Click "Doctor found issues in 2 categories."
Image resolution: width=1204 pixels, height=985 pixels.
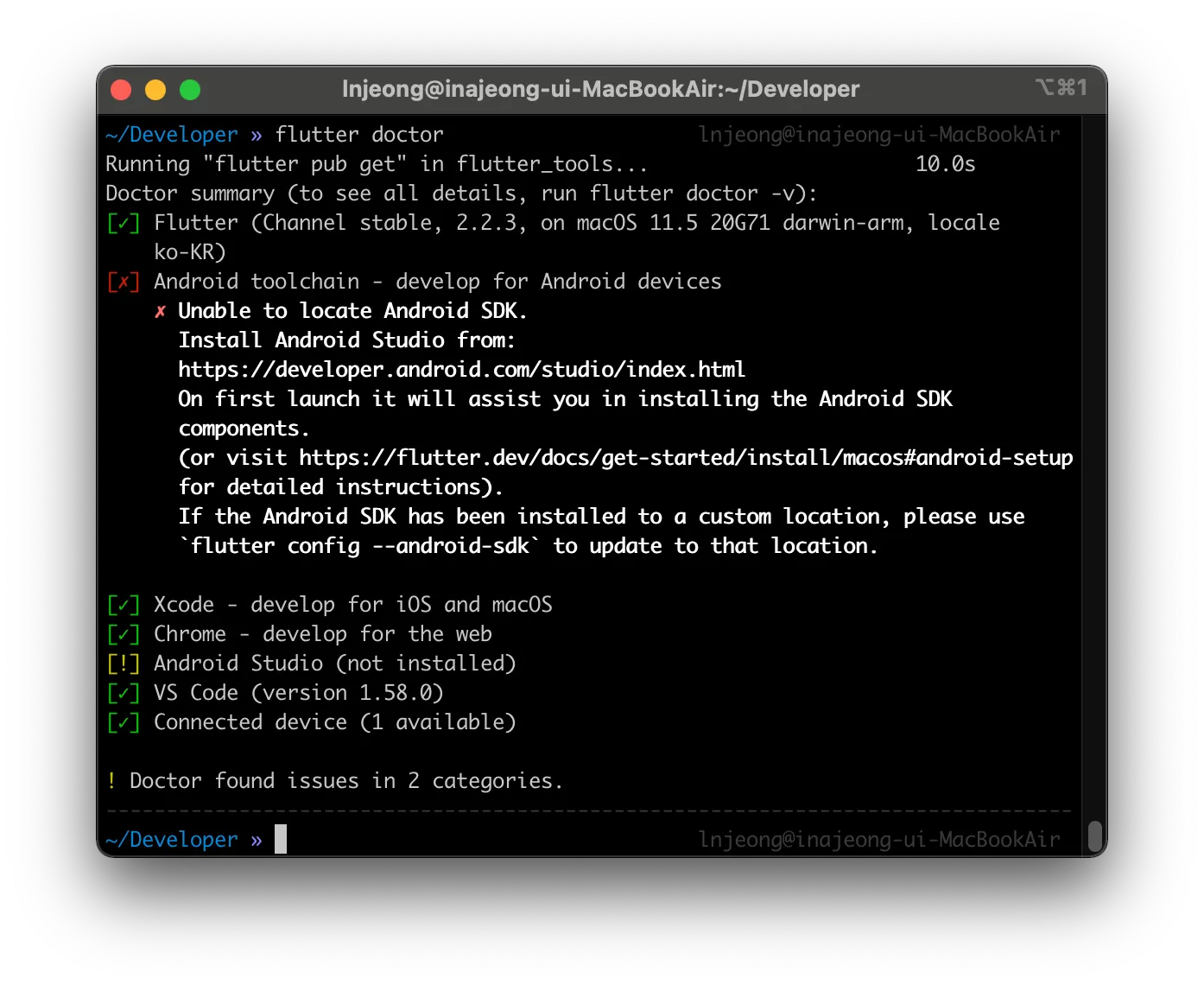click(x=346, y=781)
